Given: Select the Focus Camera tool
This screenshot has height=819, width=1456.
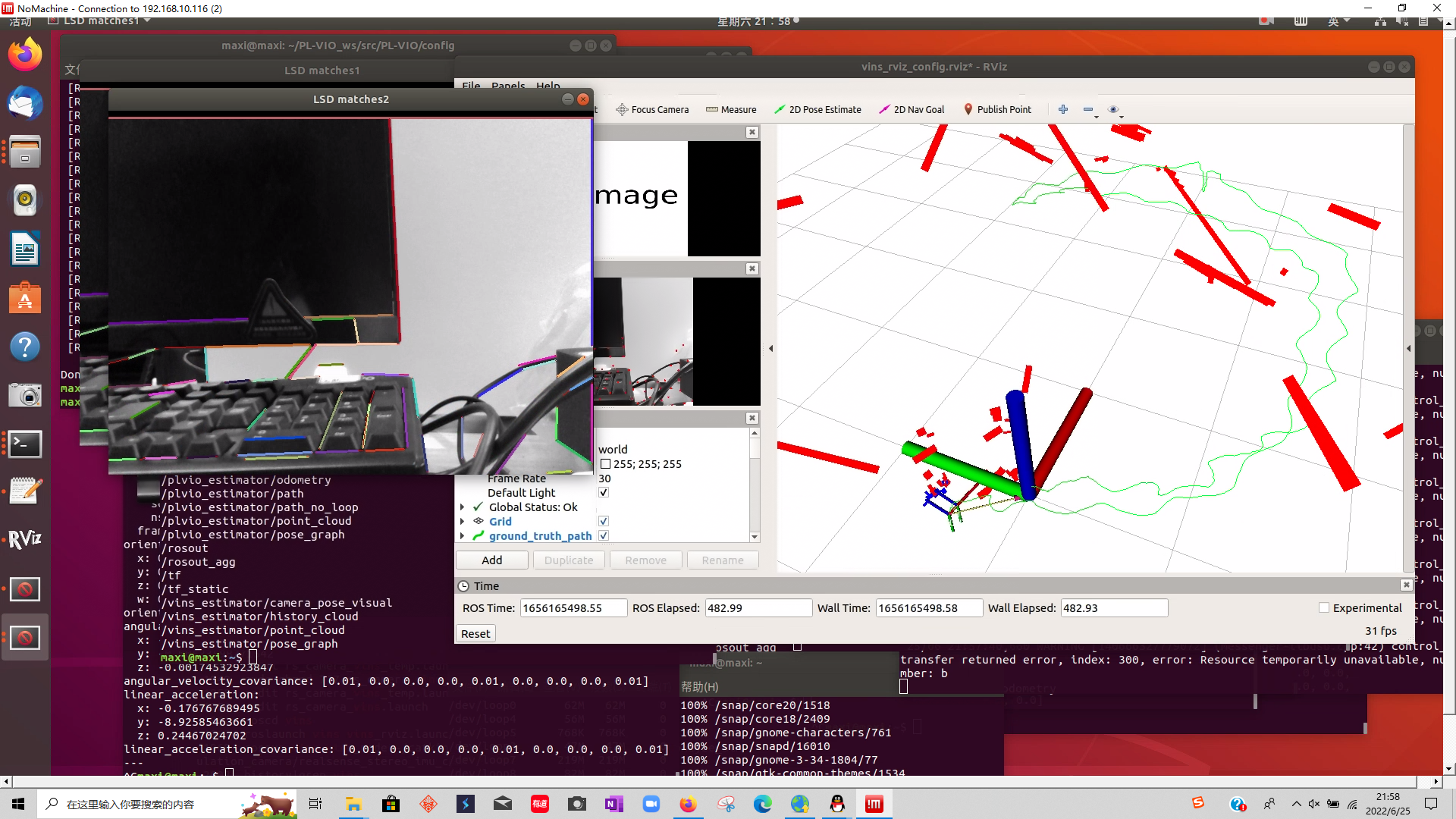Looking at the screenshot, I should click(x=652, y=109).
